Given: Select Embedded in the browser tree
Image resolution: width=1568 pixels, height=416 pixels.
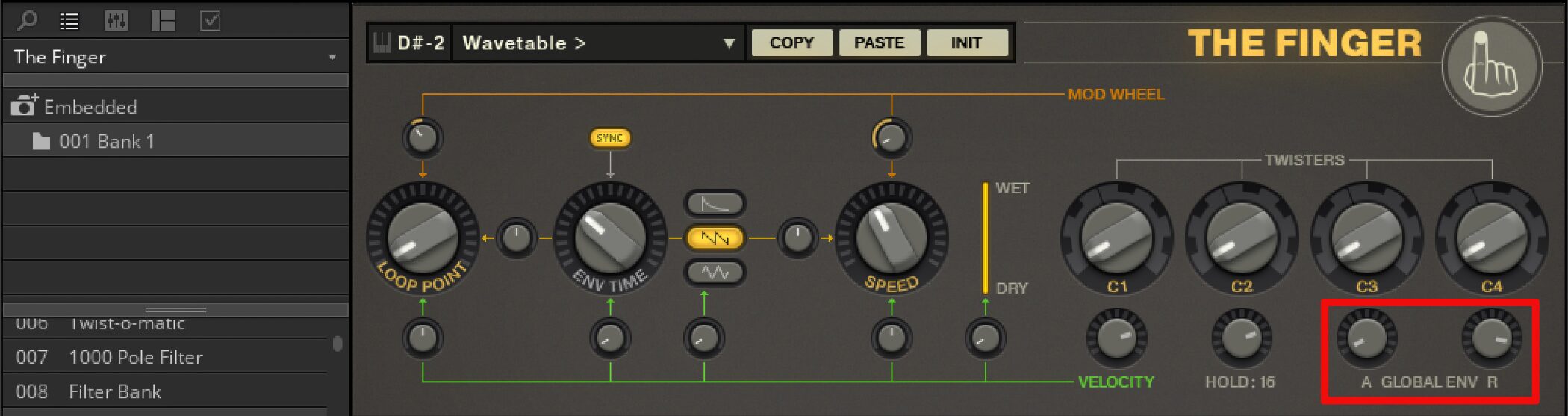Looking at the screenshot, I should point(176,107).
